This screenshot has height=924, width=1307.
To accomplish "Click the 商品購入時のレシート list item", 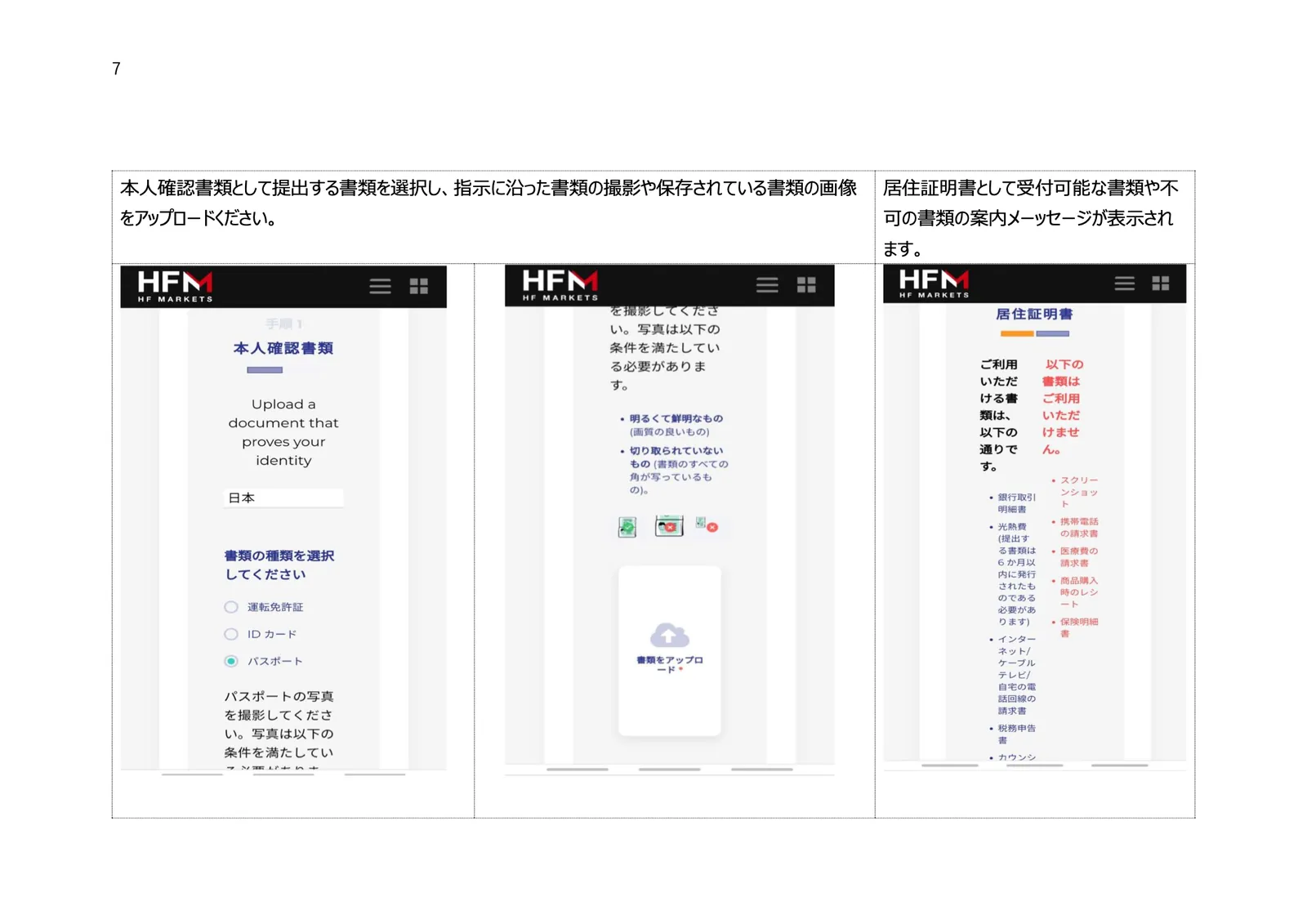I will (1079, 592).
